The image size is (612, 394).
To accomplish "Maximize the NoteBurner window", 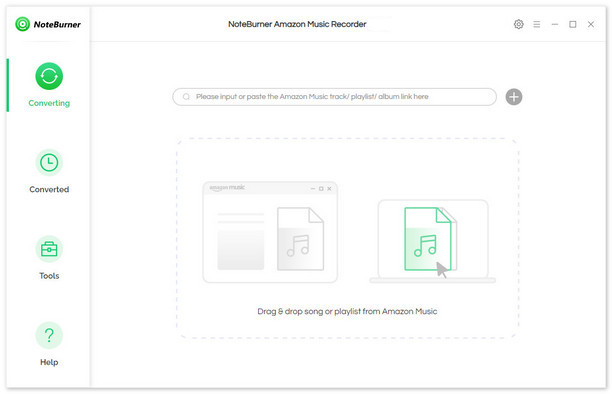I will (x=573, y=24).
